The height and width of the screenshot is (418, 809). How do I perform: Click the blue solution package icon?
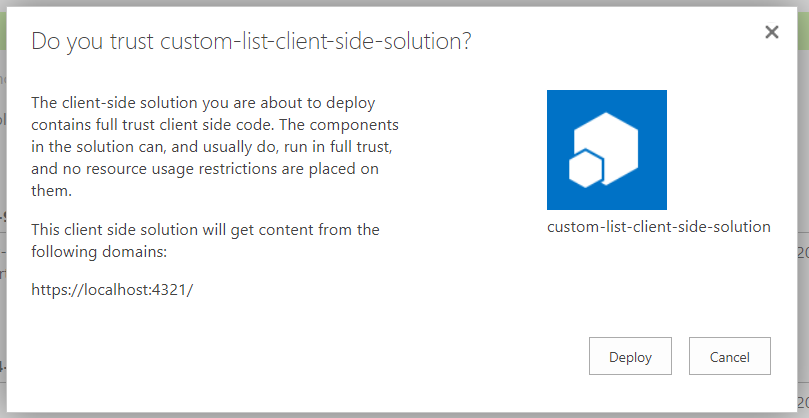607,150
